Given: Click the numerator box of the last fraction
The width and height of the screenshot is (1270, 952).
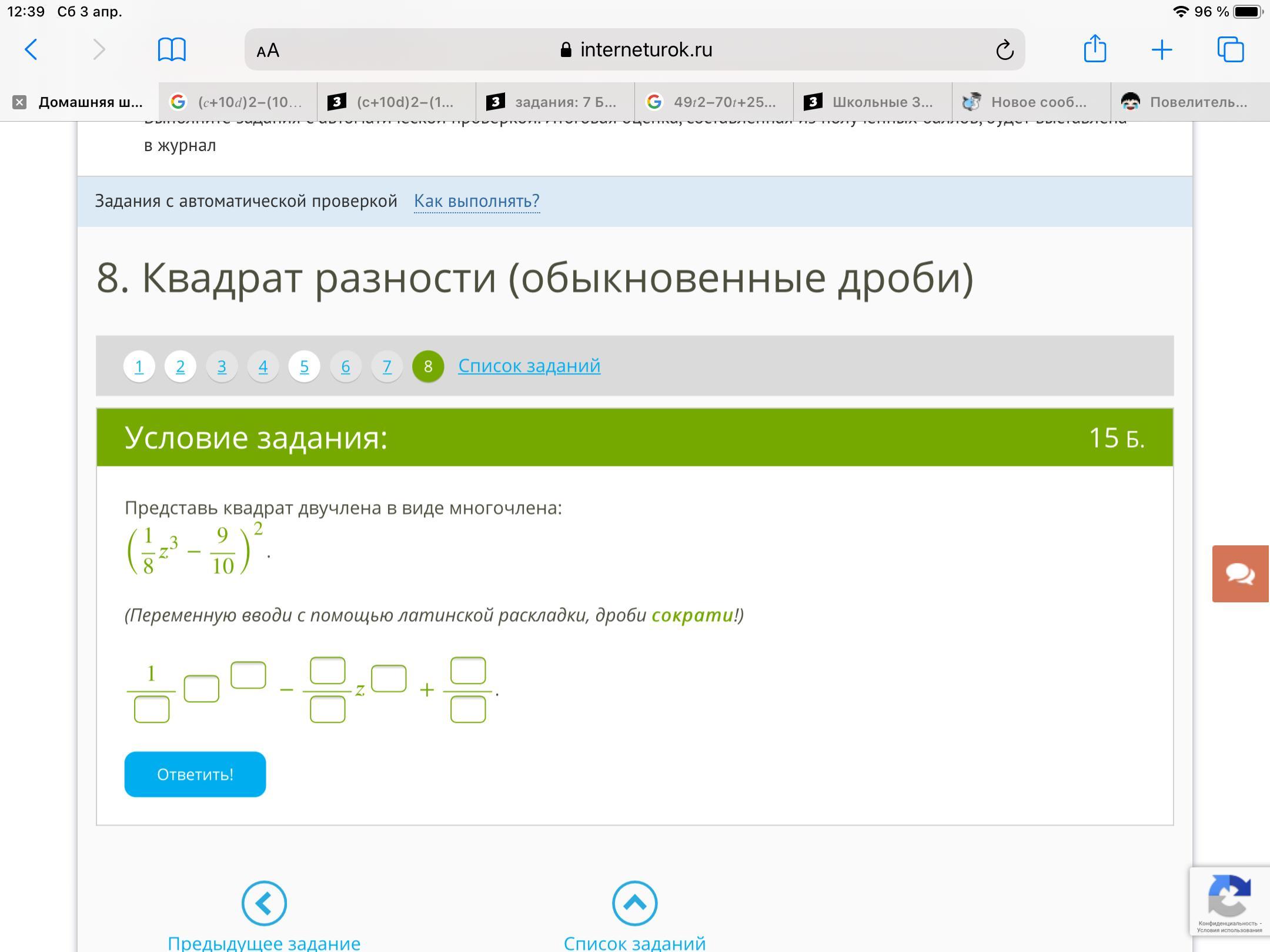Looking at the screenshot, I should pos(468,671).
